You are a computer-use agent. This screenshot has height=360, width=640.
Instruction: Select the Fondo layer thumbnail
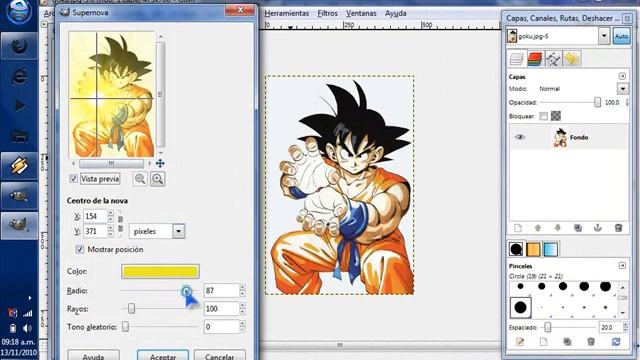[x=560, y=138]
